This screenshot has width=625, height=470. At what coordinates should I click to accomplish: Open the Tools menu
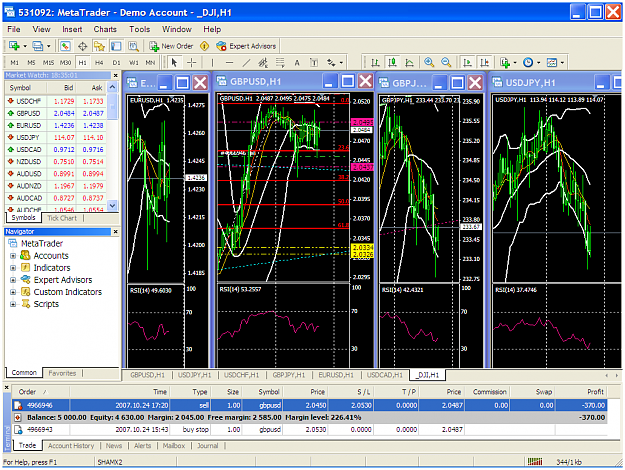[140, 29]
